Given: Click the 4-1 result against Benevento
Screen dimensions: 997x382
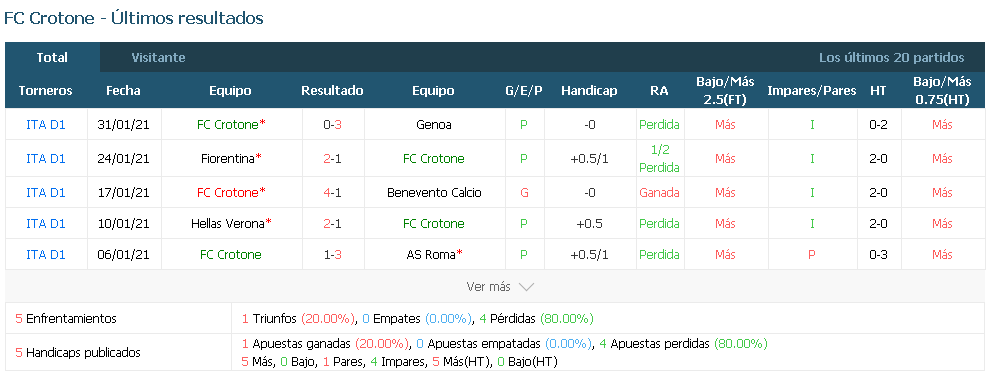Looking at the screenshot, I should pyautogui.click(x=333, y=193).
